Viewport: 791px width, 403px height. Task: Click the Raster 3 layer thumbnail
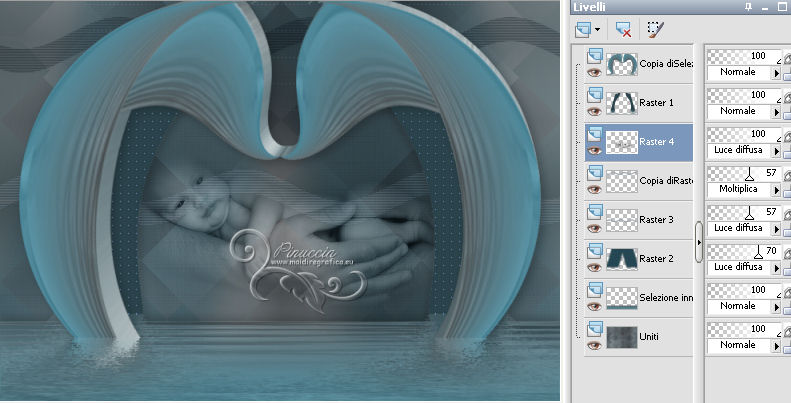622,220
